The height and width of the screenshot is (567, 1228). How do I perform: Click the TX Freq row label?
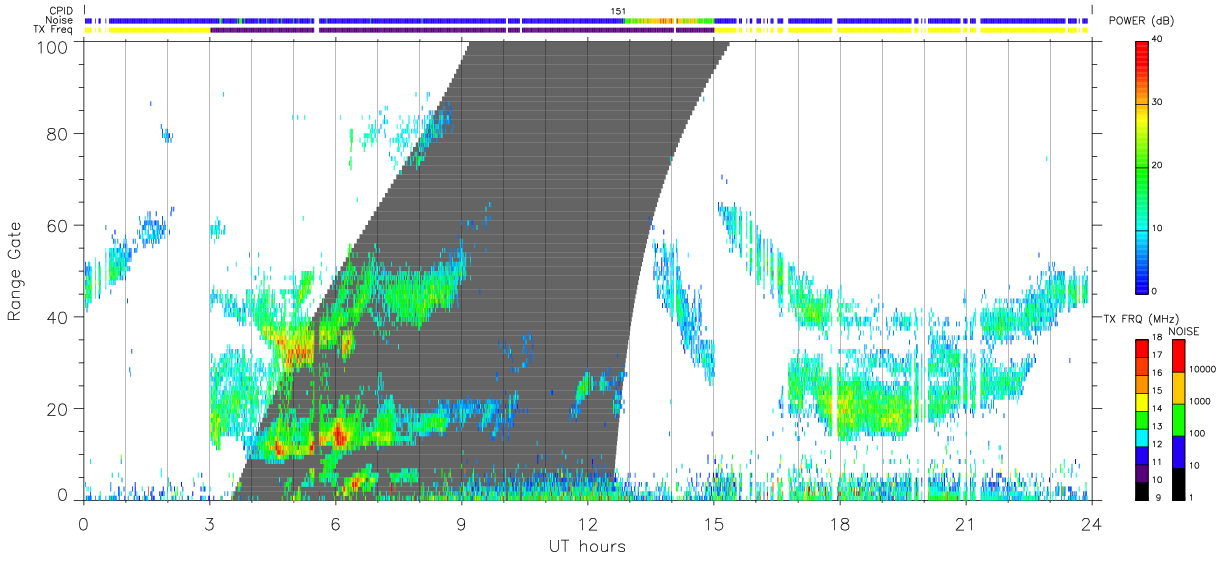coord(55,30)
